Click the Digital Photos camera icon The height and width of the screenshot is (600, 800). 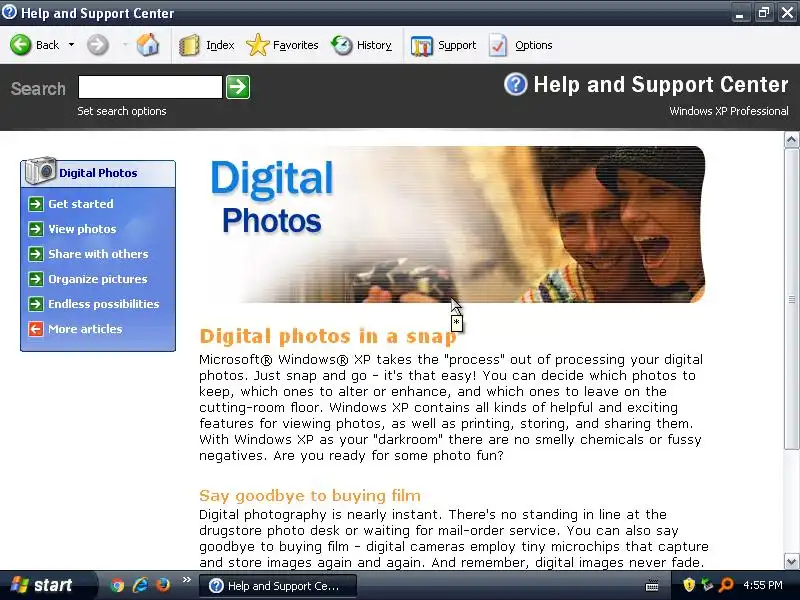40,170
